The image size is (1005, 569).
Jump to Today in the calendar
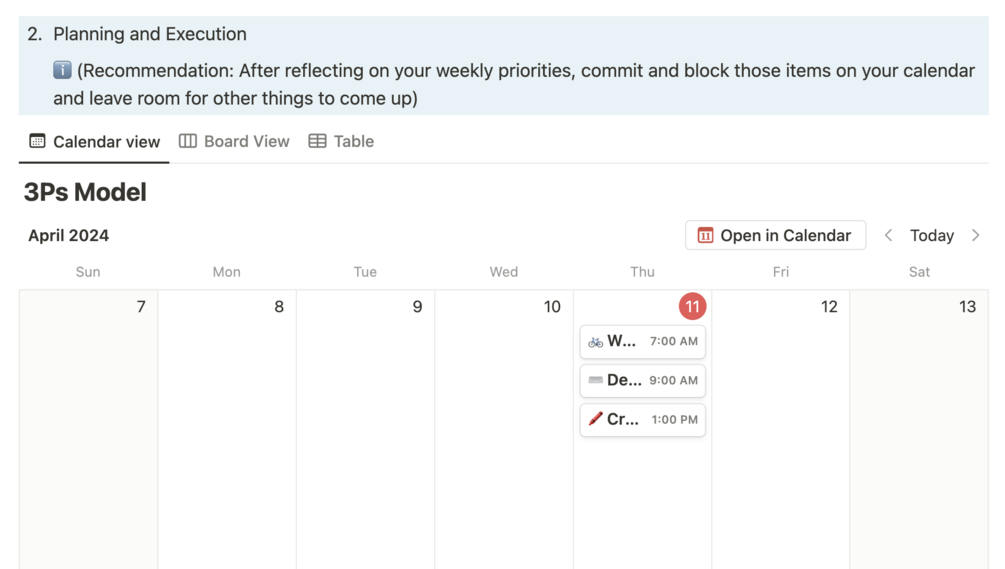pyautogui.click(x=931, y=235)
